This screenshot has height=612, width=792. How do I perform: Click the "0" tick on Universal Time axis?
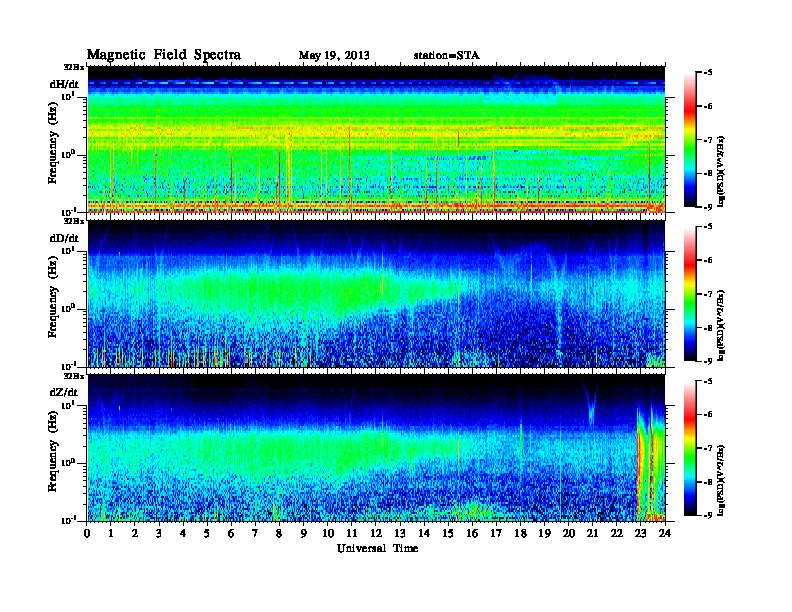click(x=87, y=533)
